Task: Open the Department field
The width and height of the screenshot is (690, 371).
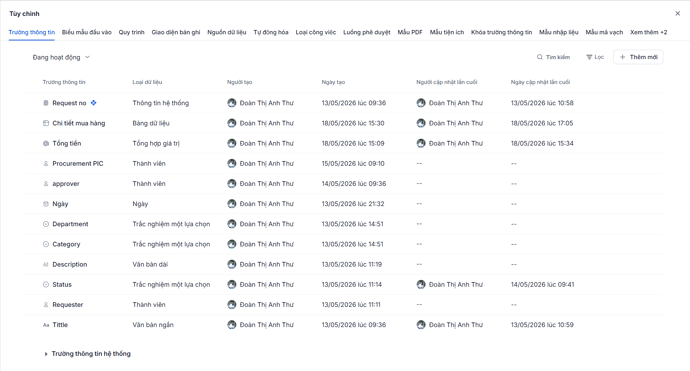Action: (x=70, y=224)
